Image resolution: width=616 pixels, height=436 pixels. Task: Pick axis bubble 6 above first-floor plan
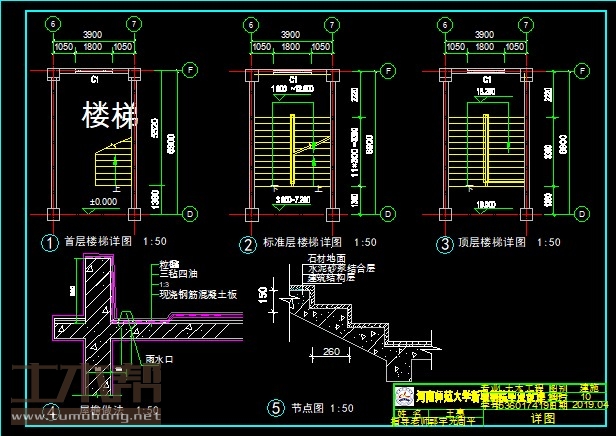click(54, 23)
